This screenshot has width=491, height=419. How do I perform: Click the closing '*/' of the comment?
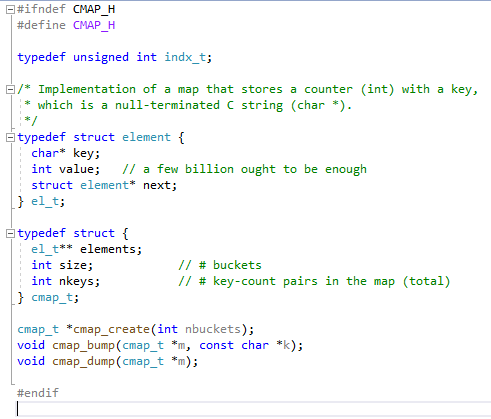pyautogui.click(x=31, y=120)
